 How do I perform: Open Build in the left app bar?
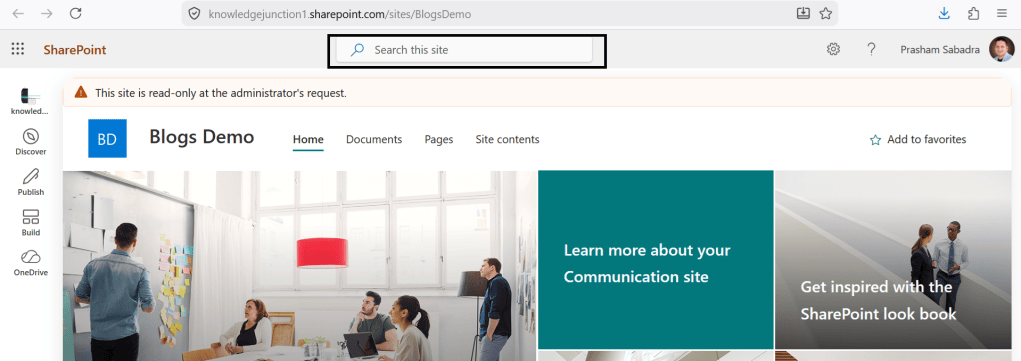31,222
